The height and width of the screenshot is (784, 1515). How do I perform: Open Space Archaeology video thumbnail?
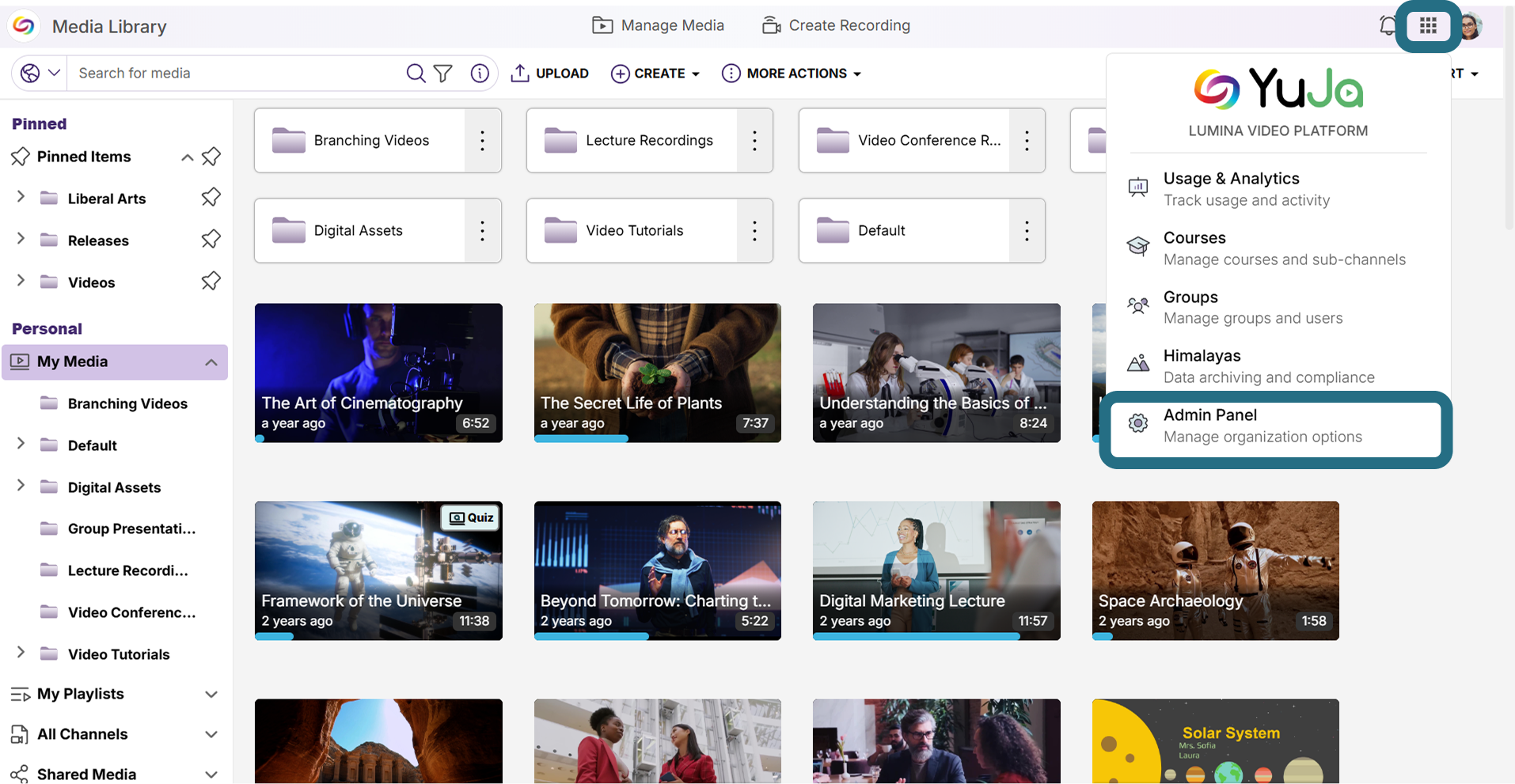[x=1215, y=570]
